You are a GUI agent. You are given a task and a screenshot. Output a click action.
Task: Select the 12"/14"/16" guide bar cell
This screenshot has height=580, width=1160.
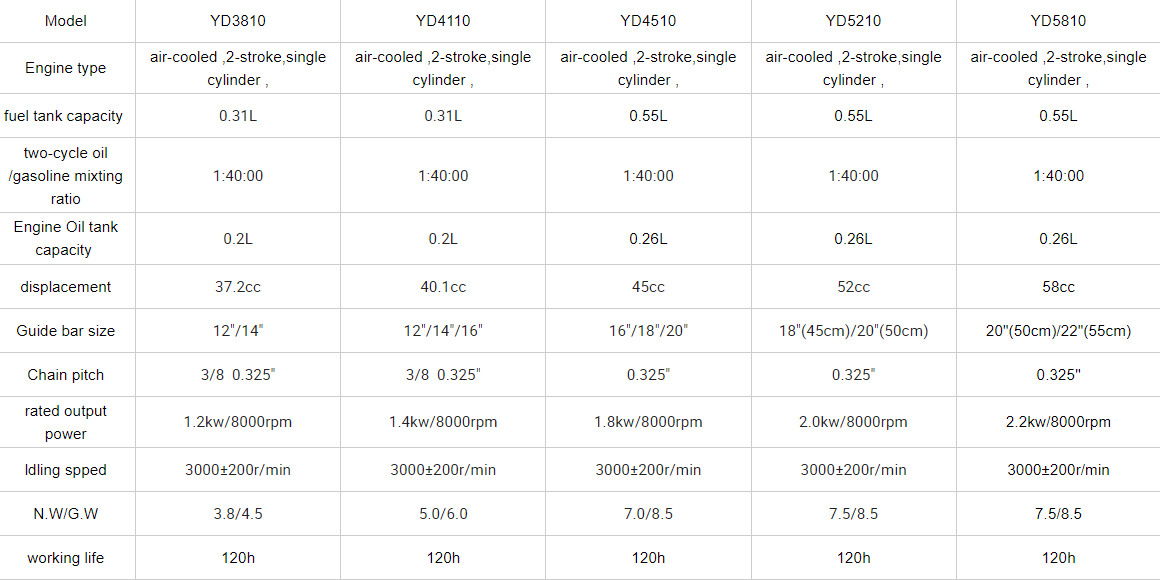(x=443, y=331)
